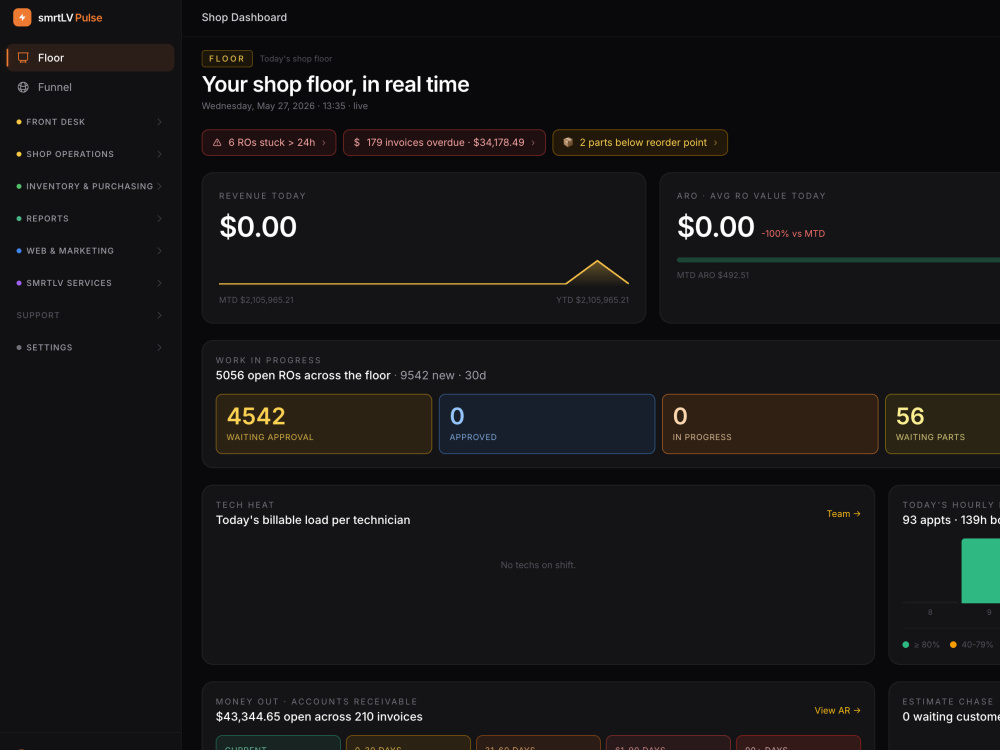Viewport: 1000px width, 750px height.
Task: Select the Settings menu label
Action: 49,348
